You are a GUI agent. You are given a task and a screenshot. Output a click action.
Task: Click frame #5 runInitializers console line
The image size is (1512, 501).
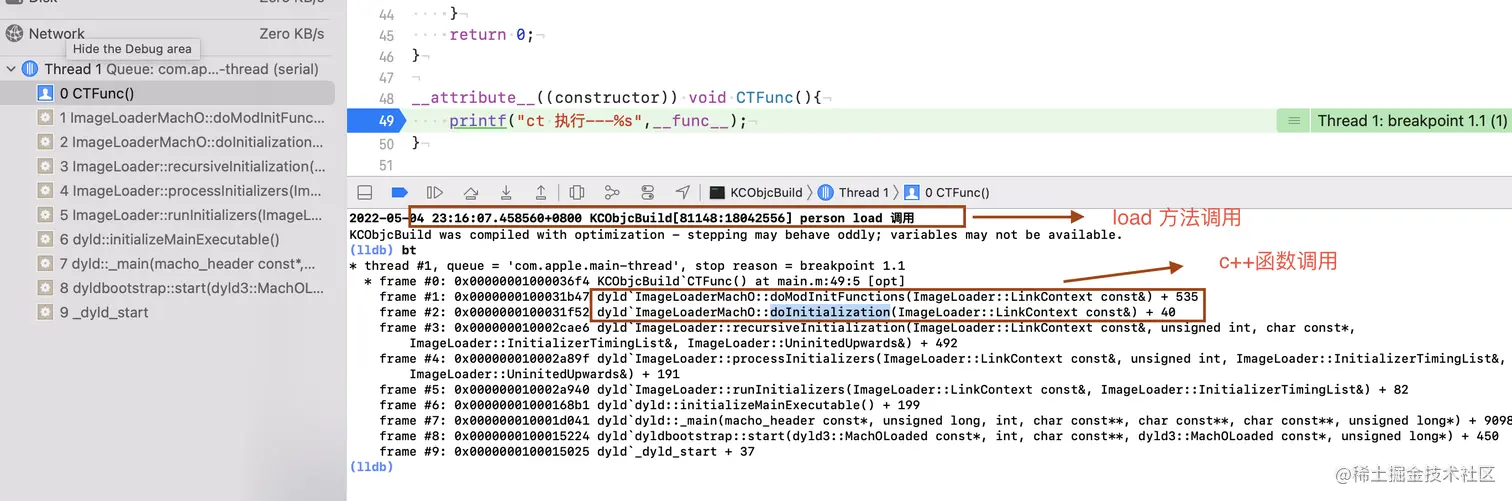pos(893,389)
